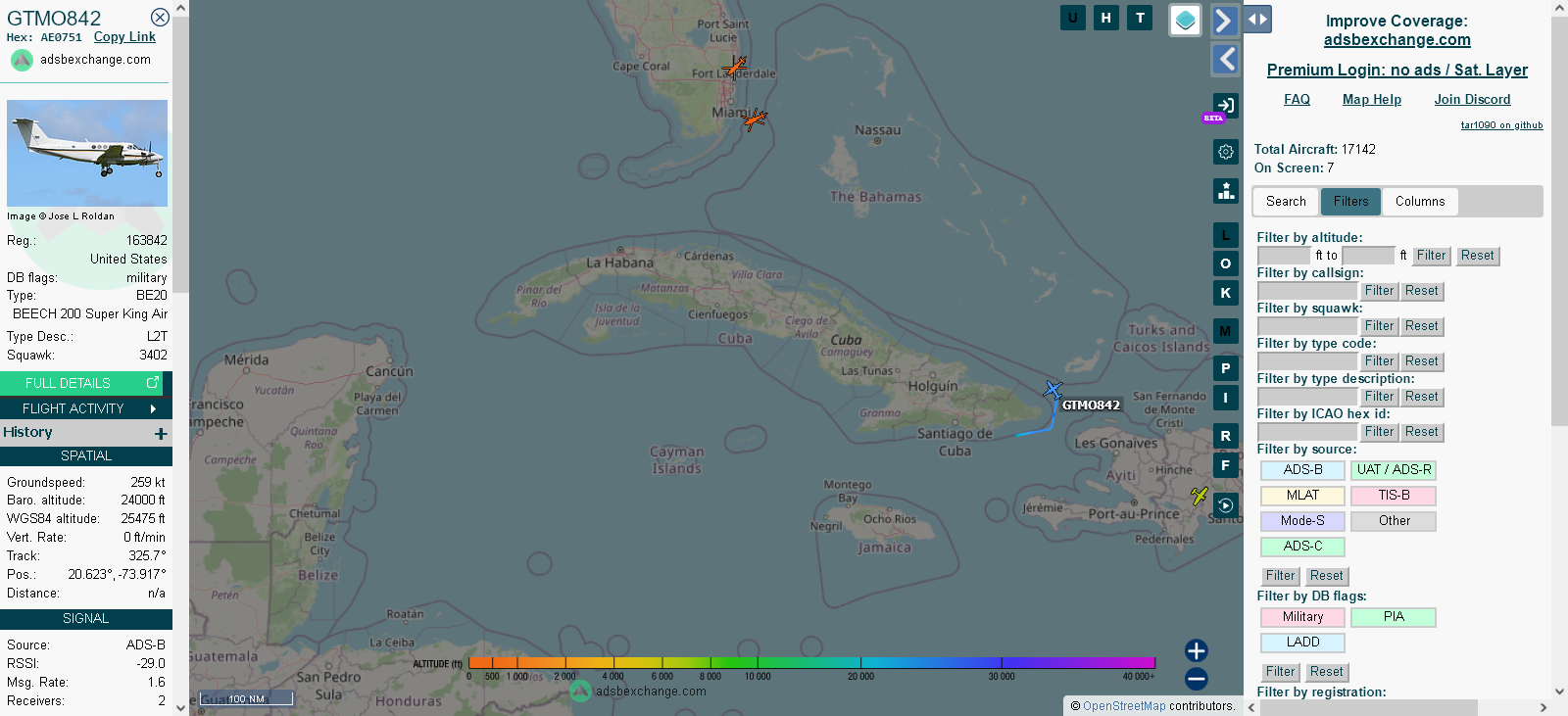Select MLAT source filter swatch
This screenshot has width=1568, height=716.
1302,496
